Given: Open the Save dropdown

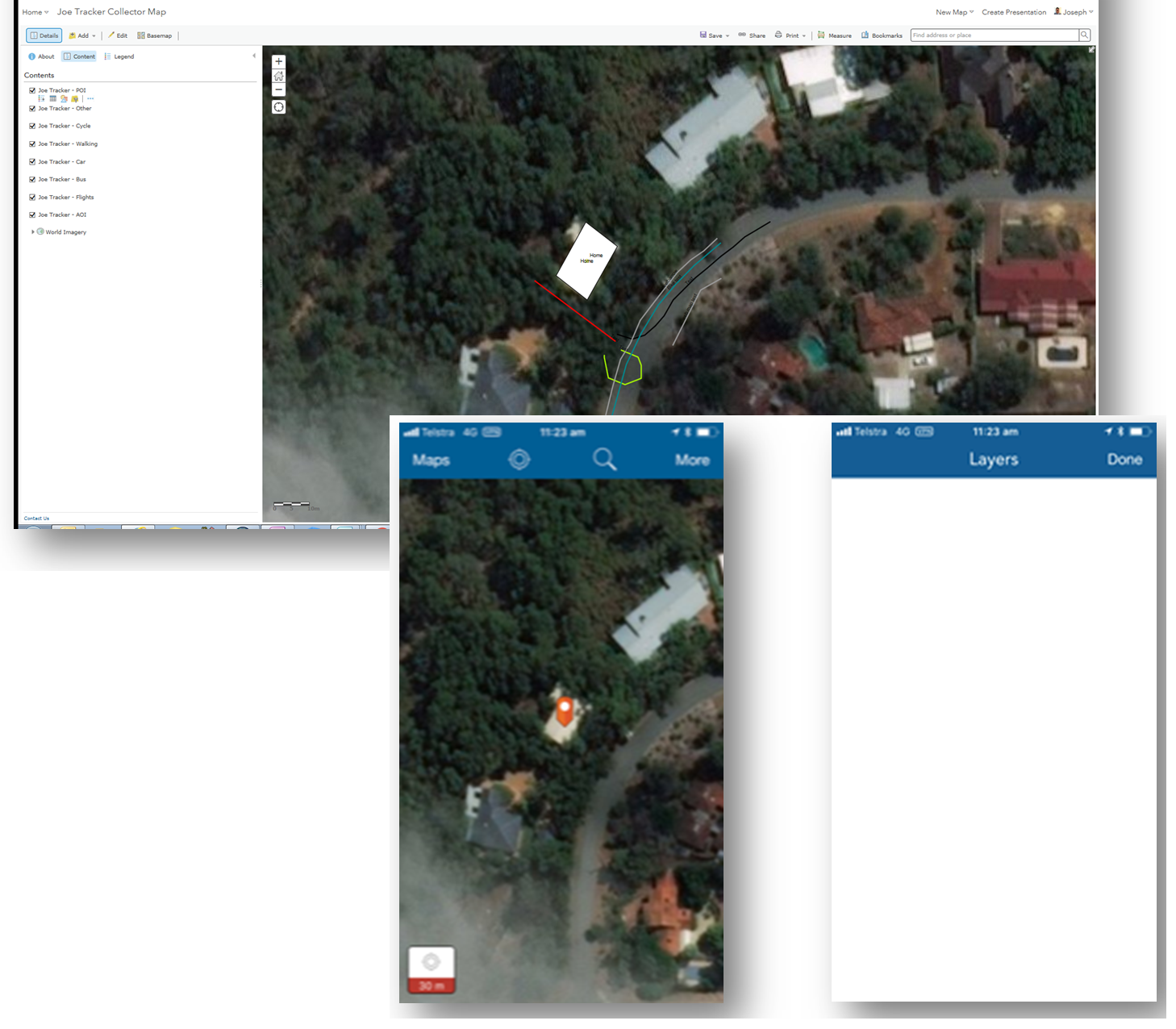Looking at the screenshot, I should (x=714, y=35).
